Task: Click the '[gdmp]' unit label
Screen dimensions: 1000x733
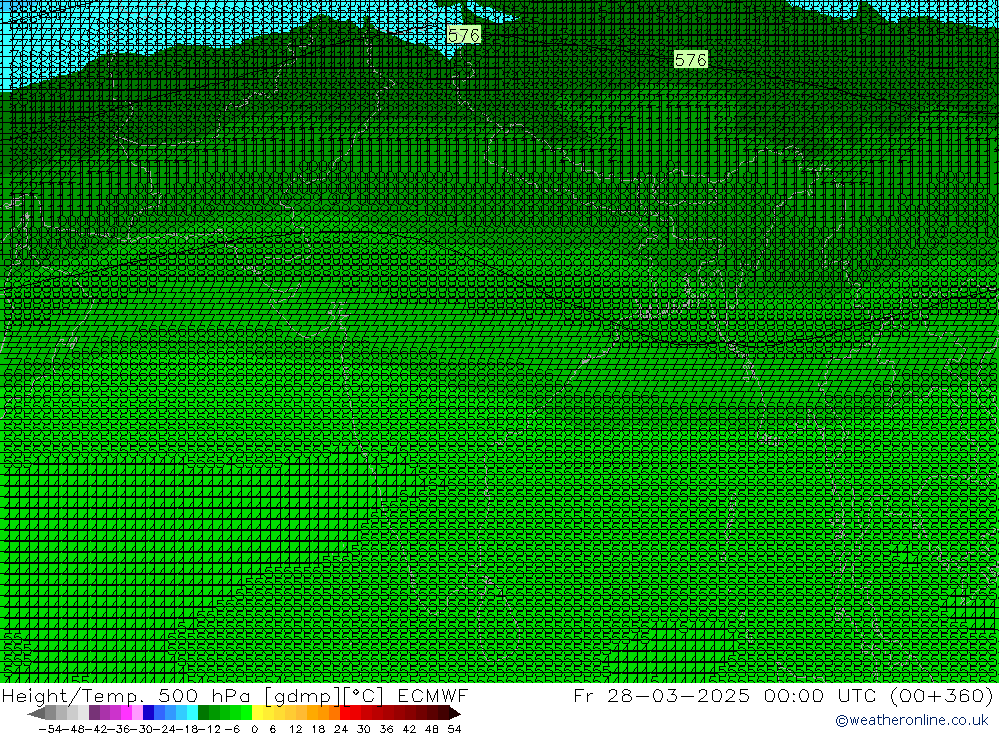Action: 302,695
